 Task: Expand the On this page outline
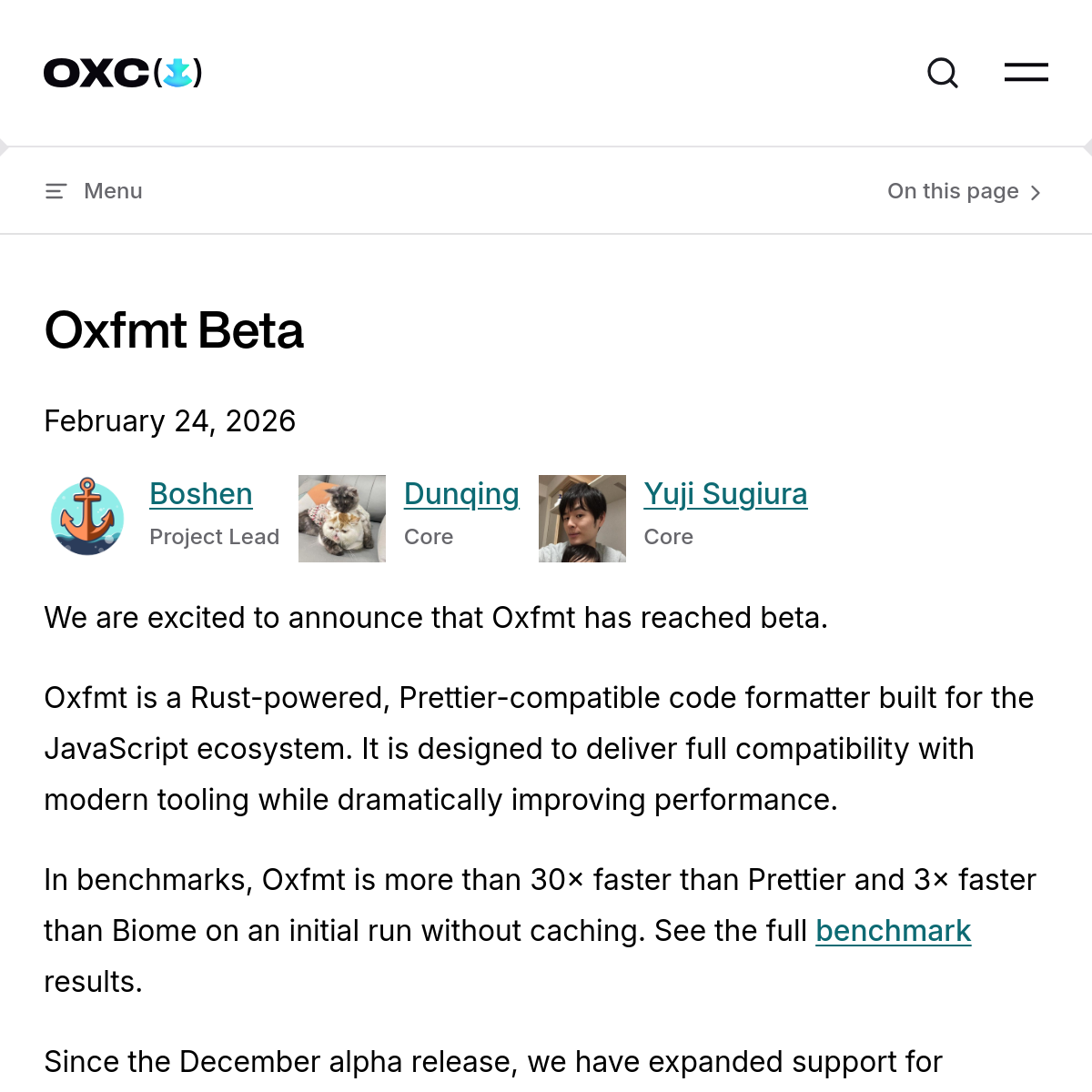(954, 191)
